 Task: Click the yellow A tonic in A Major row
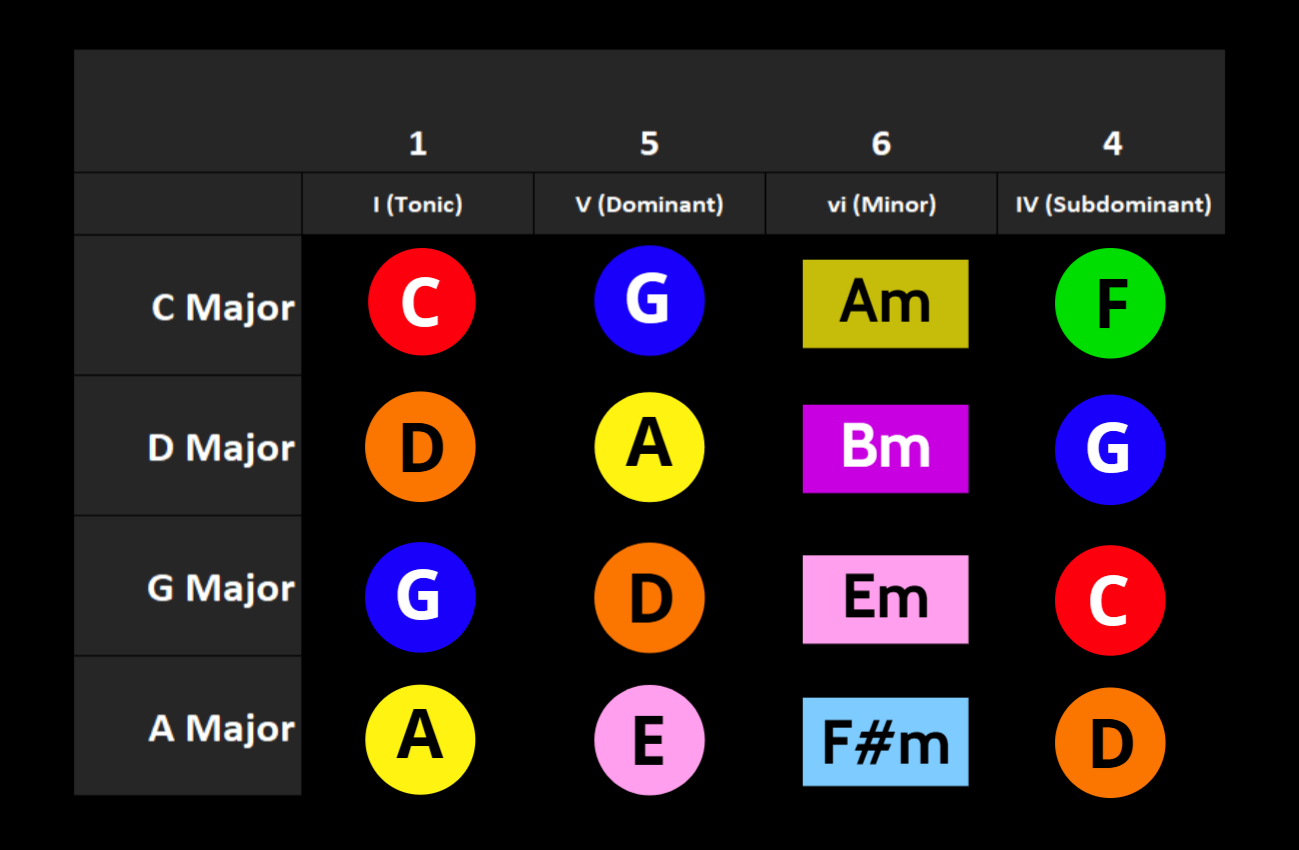click(x=420, y=740)
